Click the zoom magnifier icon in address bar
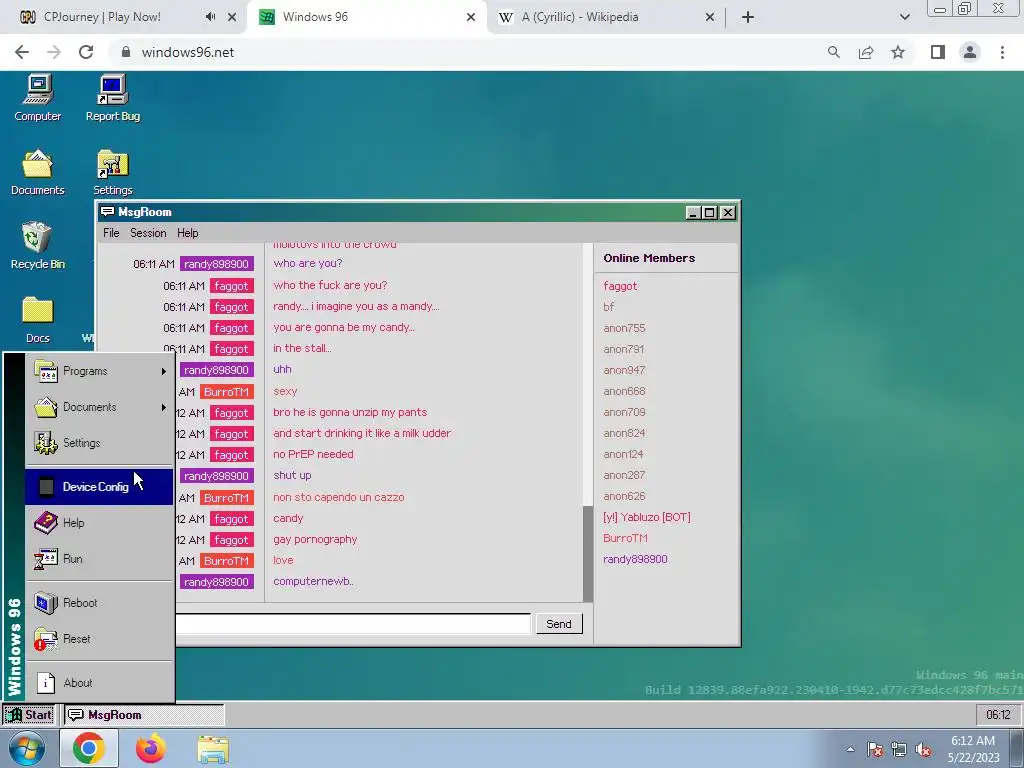The width and height of the screenshot is (1024, 768). [x=834, y=52]
